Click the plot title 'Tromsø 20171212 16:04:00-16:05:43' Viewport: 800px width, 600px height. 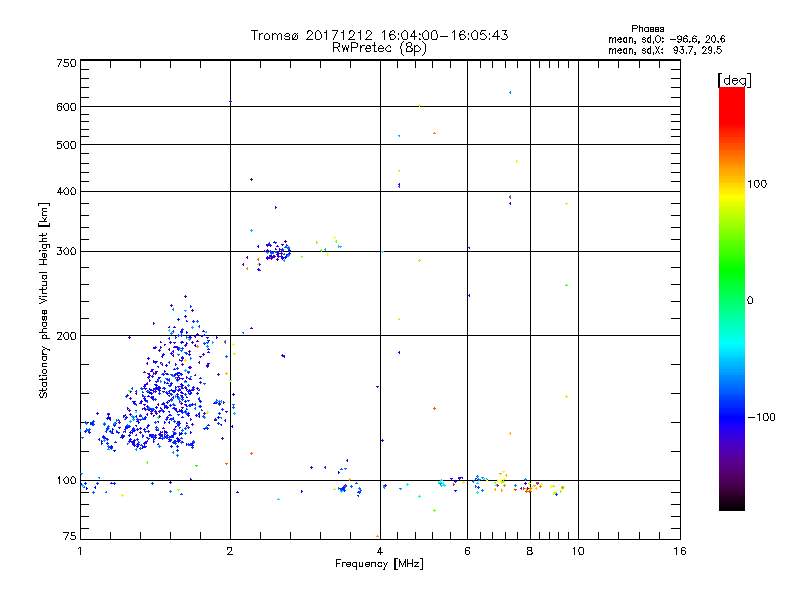point(379,35)
